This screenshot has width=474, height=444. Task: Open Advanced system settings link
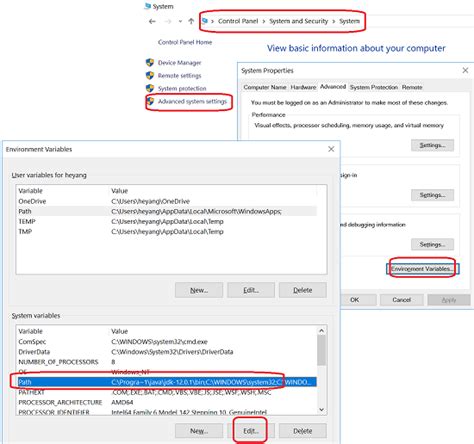(x=192, y=101)
